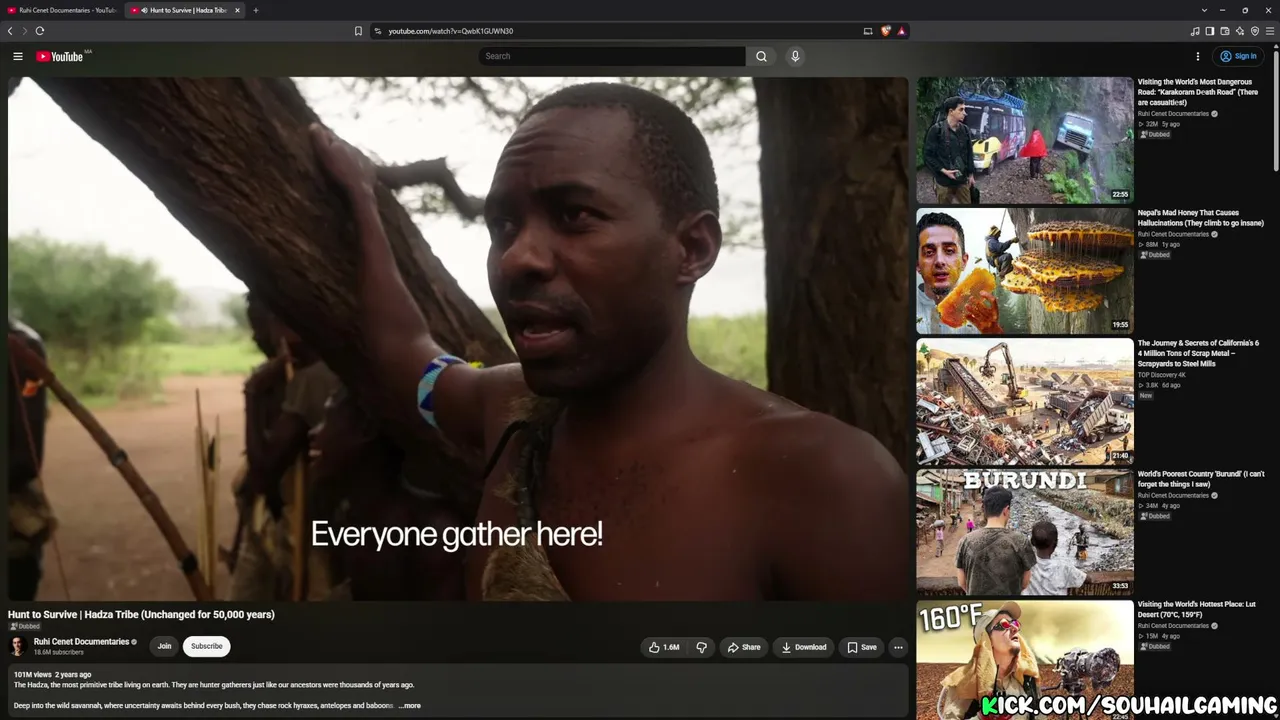Open Brave Rewards triangle icon
The width and height of the screenshot is (1280, 720).
(x=901, y=31)
